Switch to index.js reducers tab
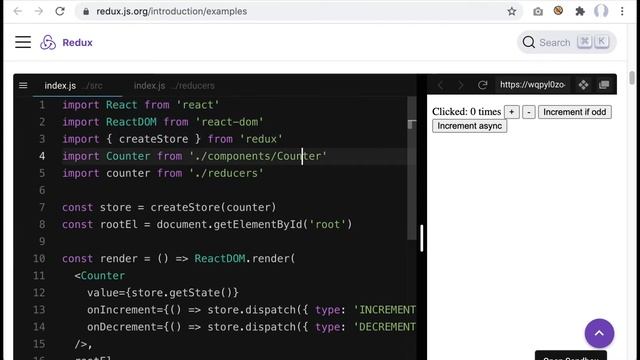The image size is (640, 360). click(x=174, y=86)
